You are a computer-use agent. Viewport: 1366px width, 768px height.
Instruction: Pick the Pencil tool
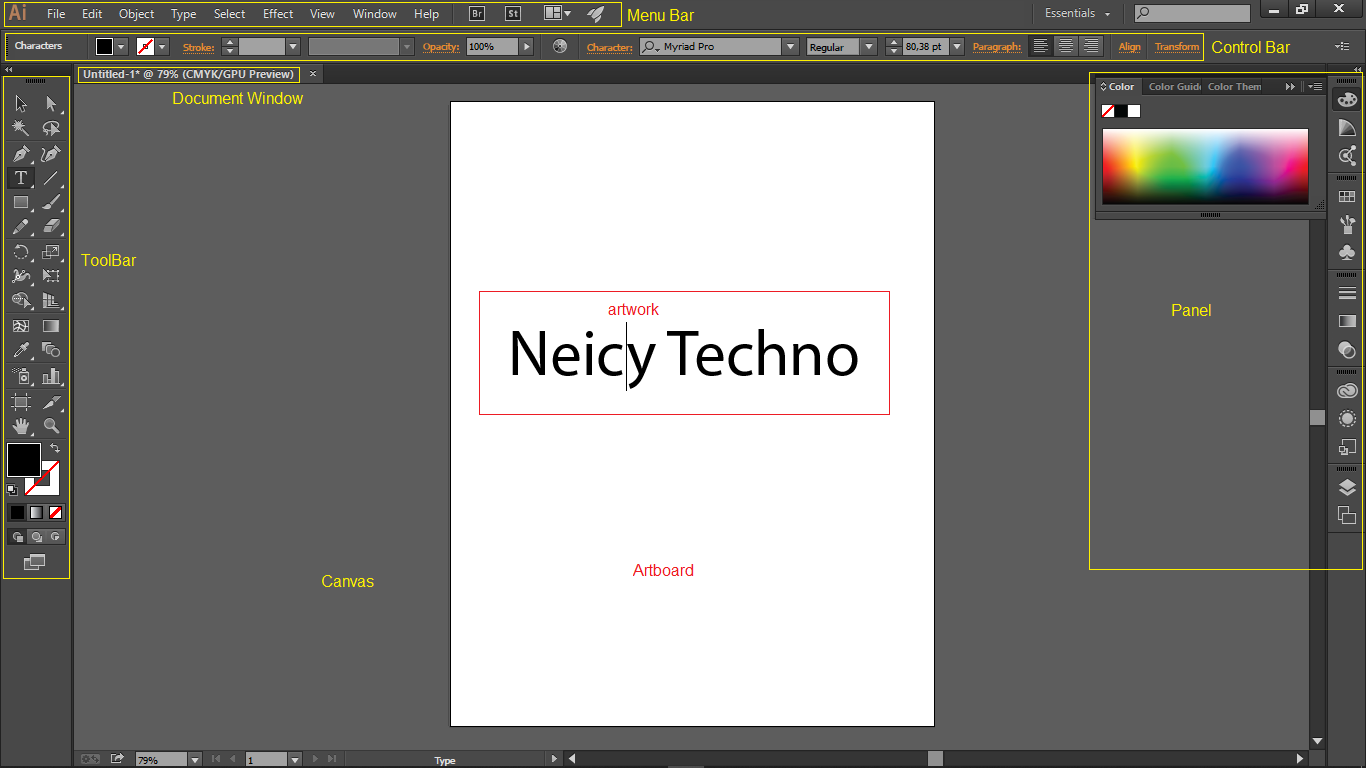click(21, 227)
